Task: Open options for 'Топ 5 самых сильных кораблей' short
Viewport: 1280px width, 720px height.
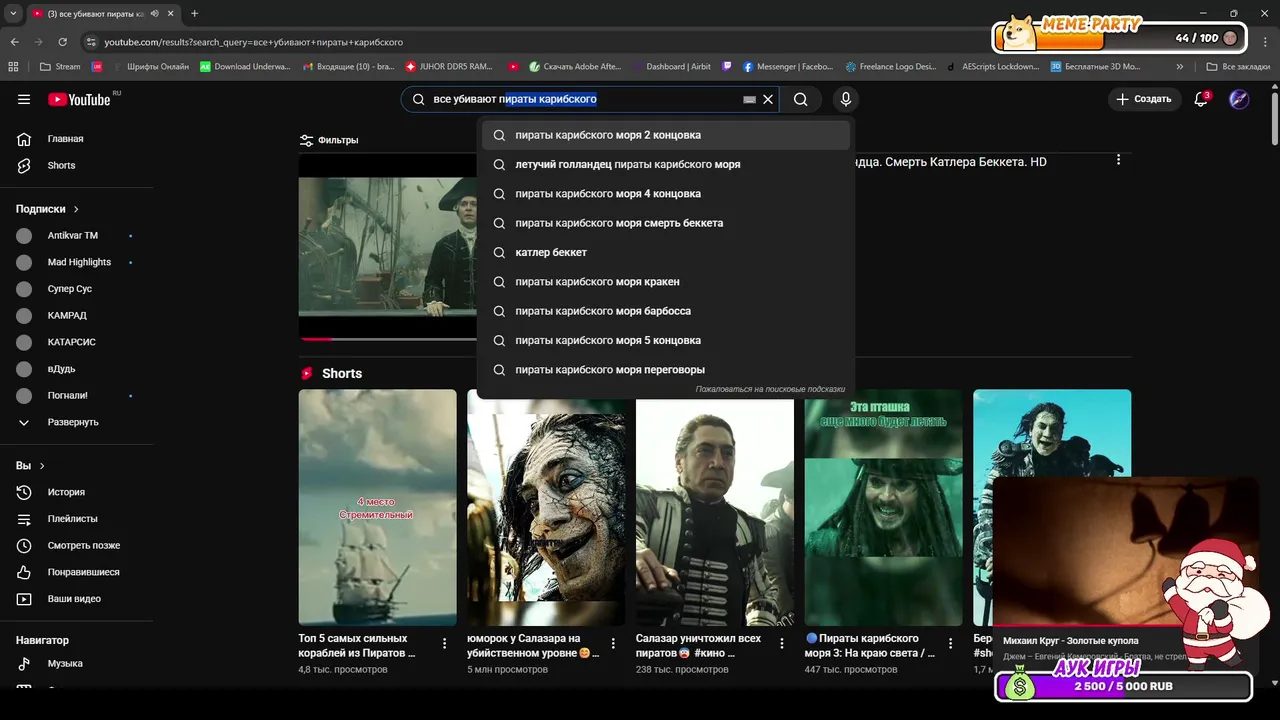Action: point(445,644)
